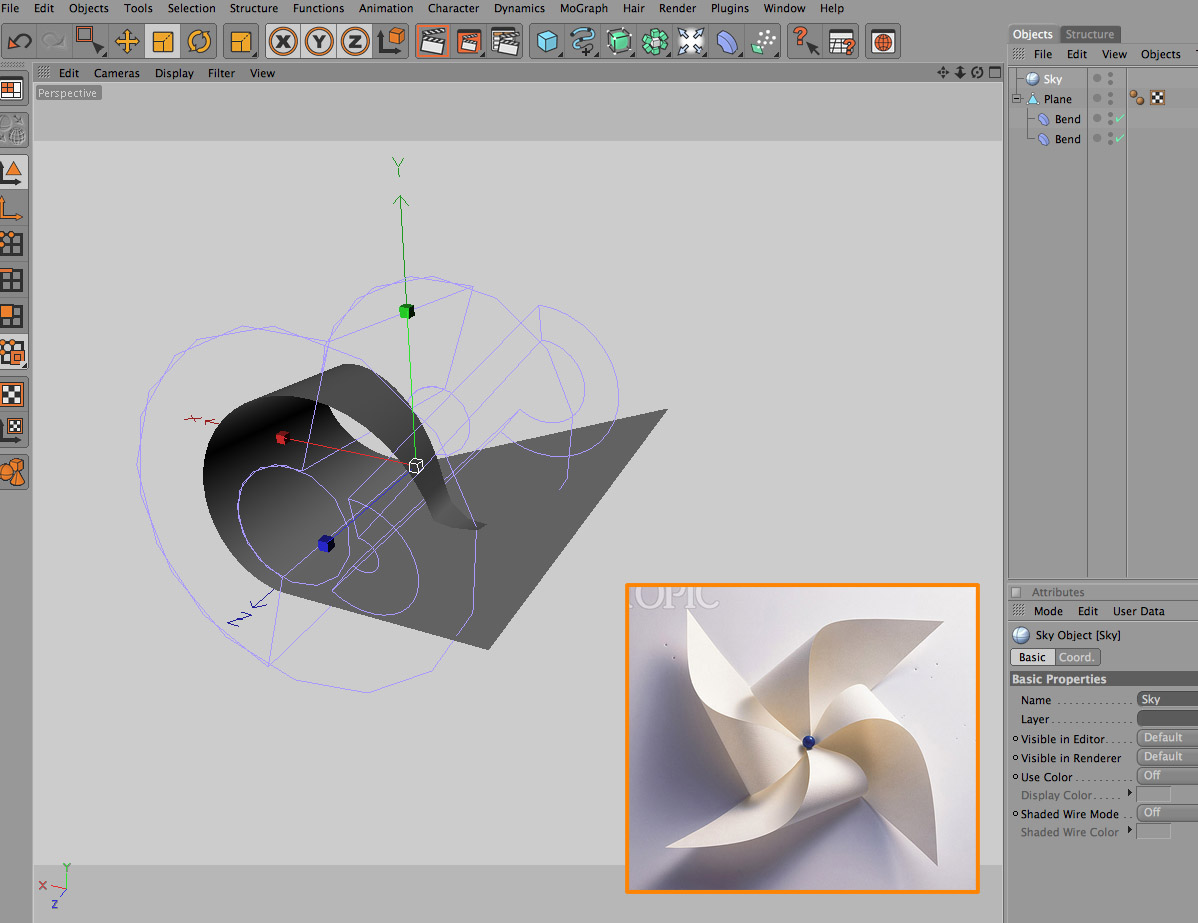Click the viewport pan navigation icon
The height and width of the screenshot is (923, 1198).
tap(943, 73)
